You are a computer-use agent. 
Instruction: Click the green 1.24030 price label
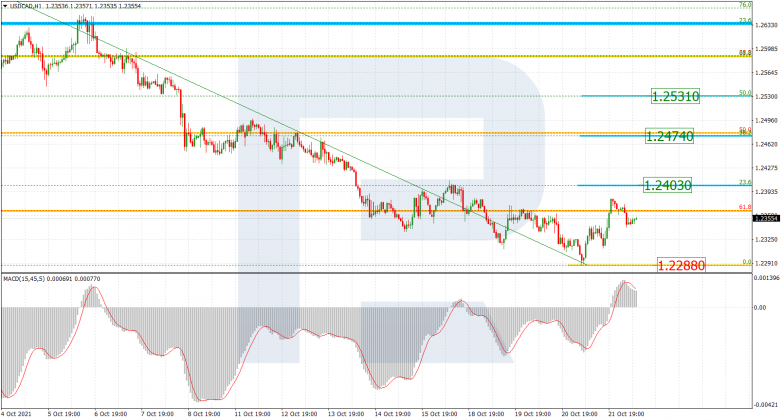tap(668, 186)
